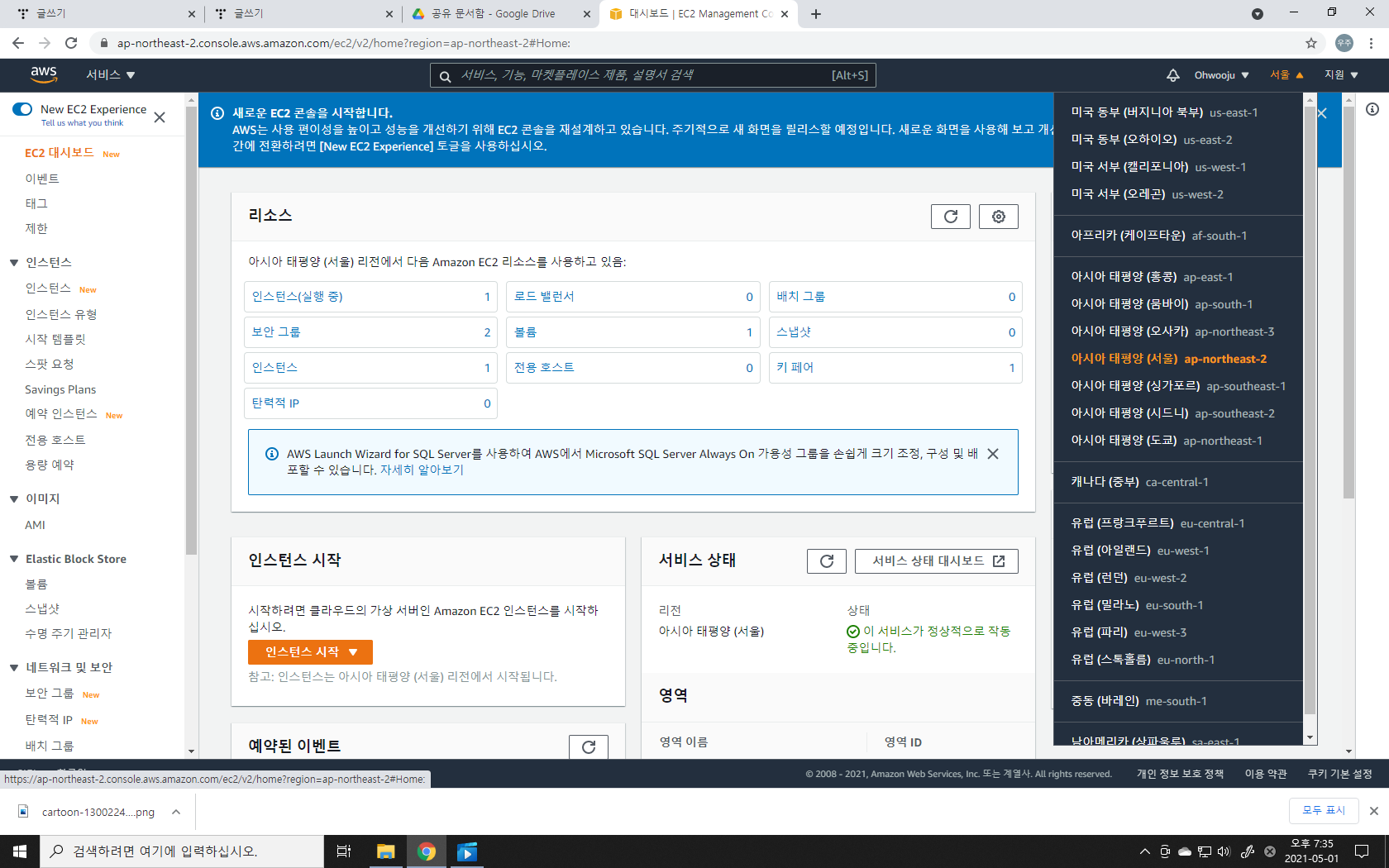
Task: Open Windows Start menu
Action: click(x=20, y=851)
